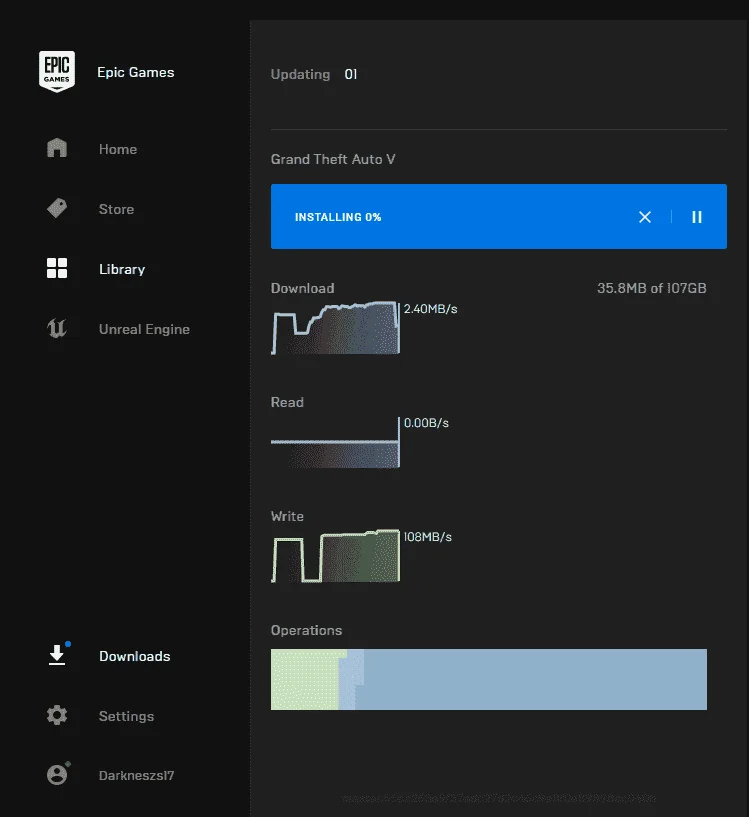Select the Downloads menu label
Screen dimensions: 749x817
click(134, 656)
